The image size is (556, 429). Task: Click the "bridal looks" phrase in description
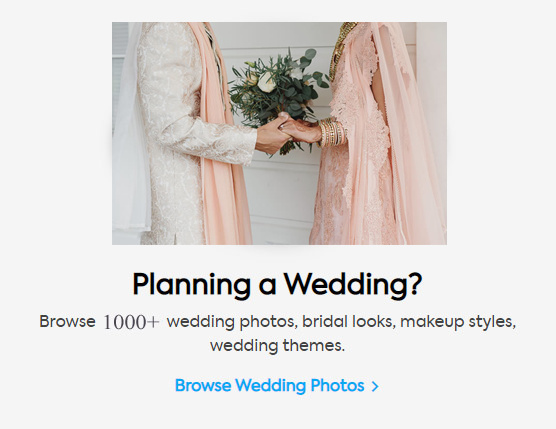348,322
